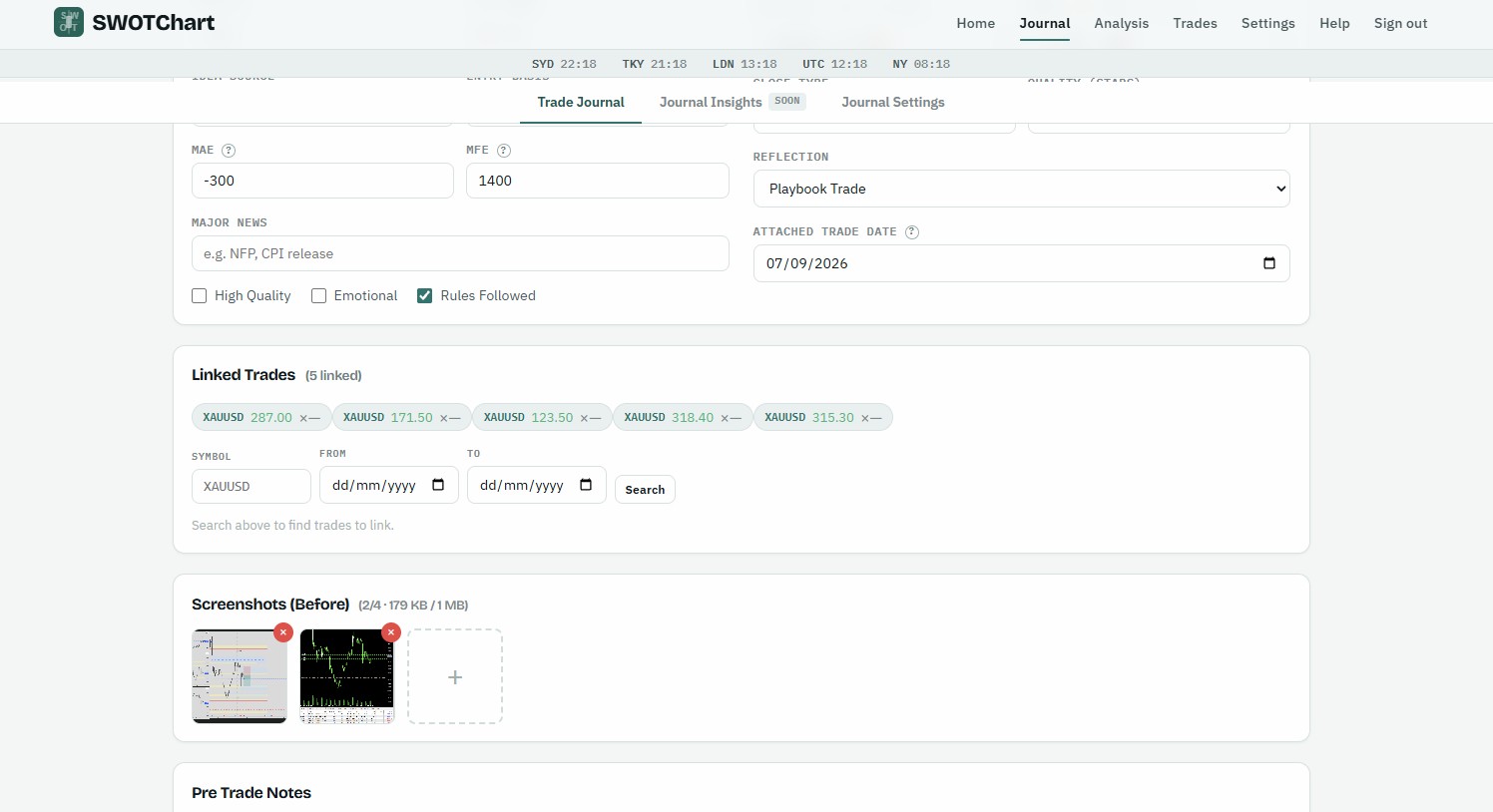Click the Attached Trade Date help icon
1493x812 pixels.
click(x=912, y=232)
